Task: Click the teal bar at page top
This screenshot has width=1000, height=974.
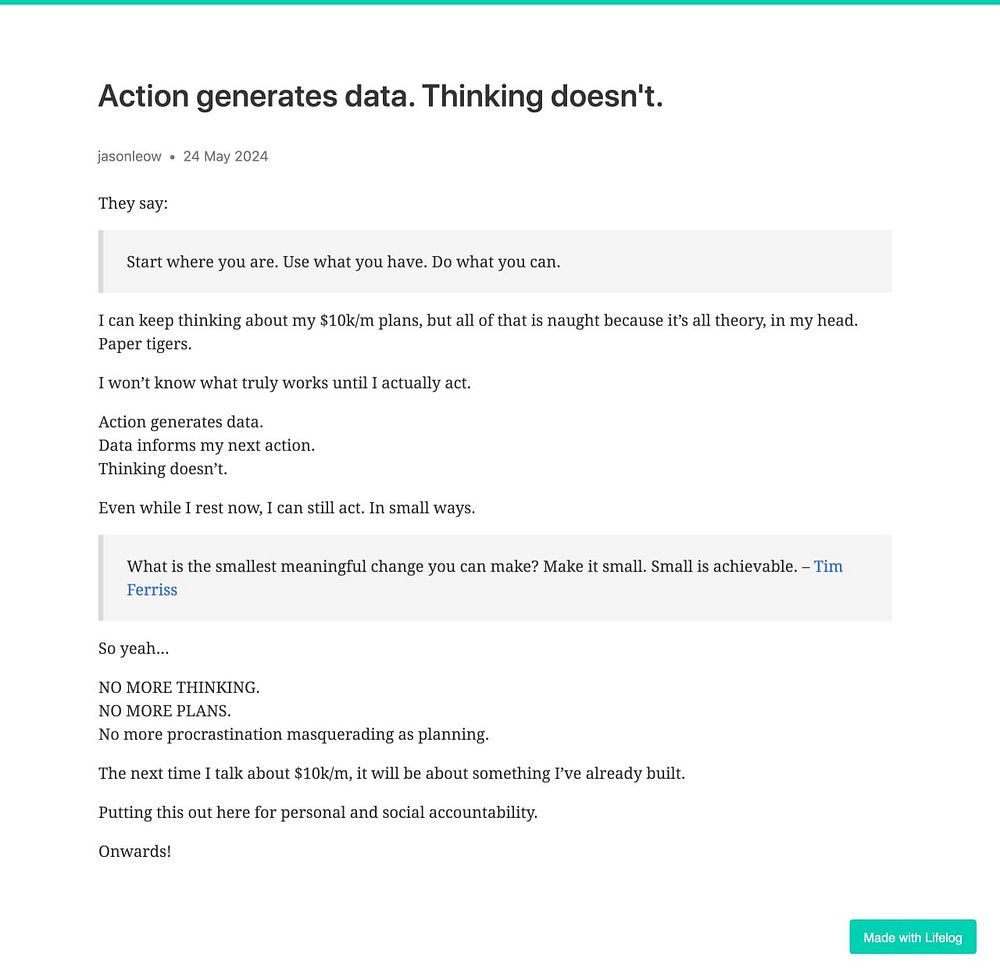Action: click(500, 2)
